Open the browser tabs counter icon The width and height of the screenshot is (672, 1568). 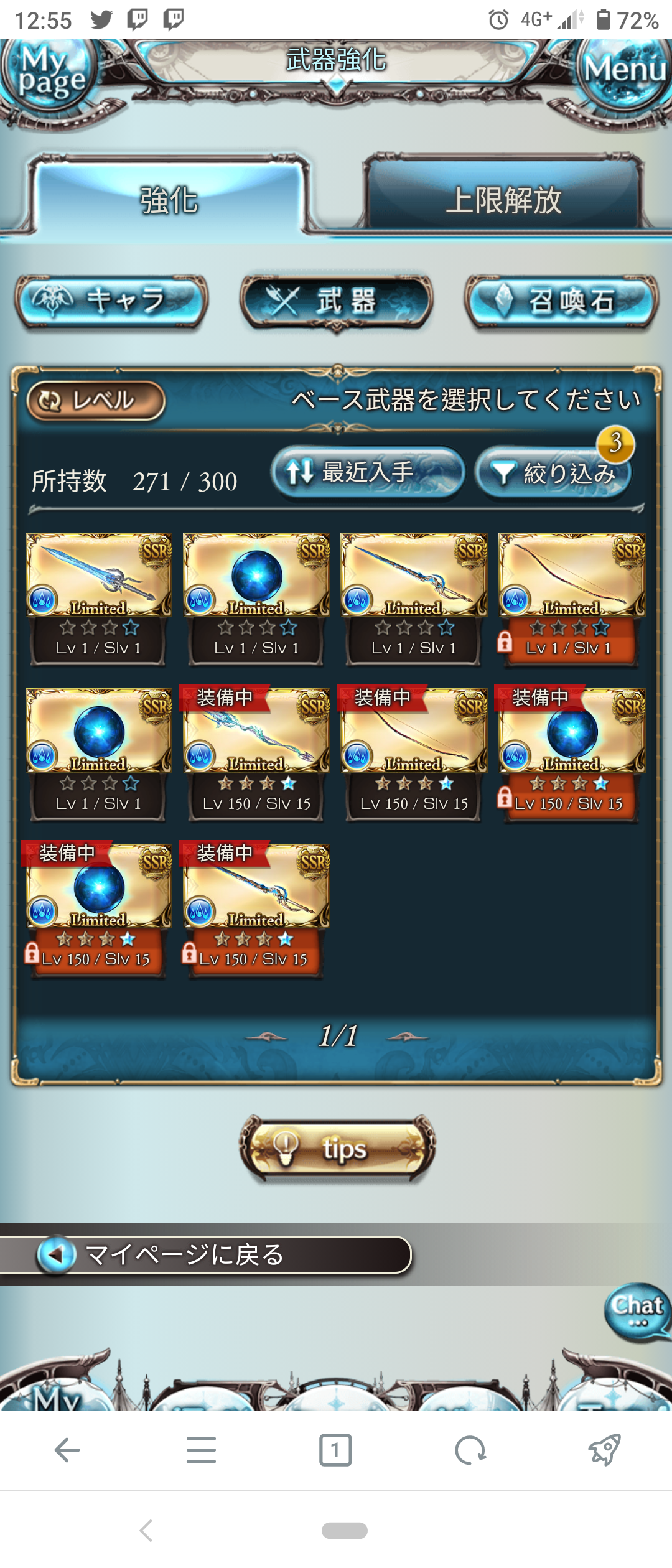(335, 1450)
